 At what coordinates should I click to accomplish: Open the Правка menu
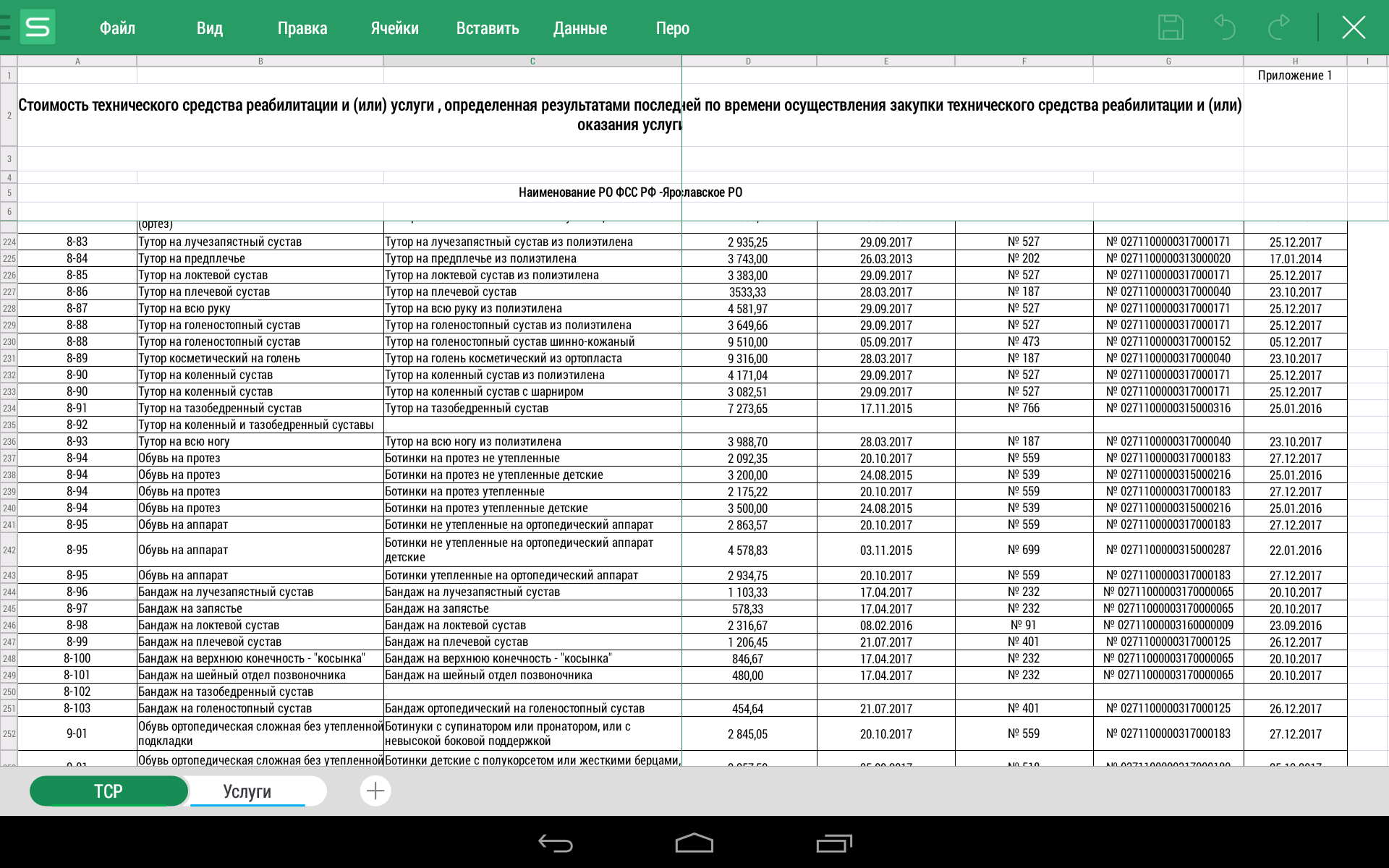[x=302, y=28]
